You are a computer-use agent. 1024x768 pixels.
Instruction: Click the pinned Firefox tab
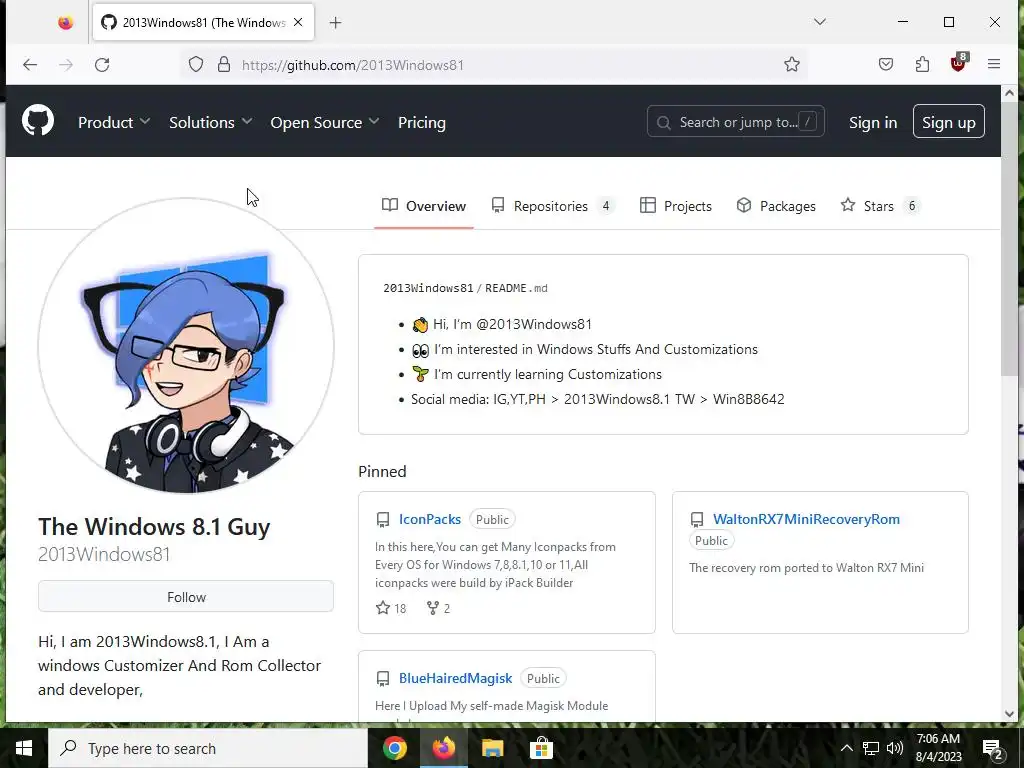[x=65, y=23]
